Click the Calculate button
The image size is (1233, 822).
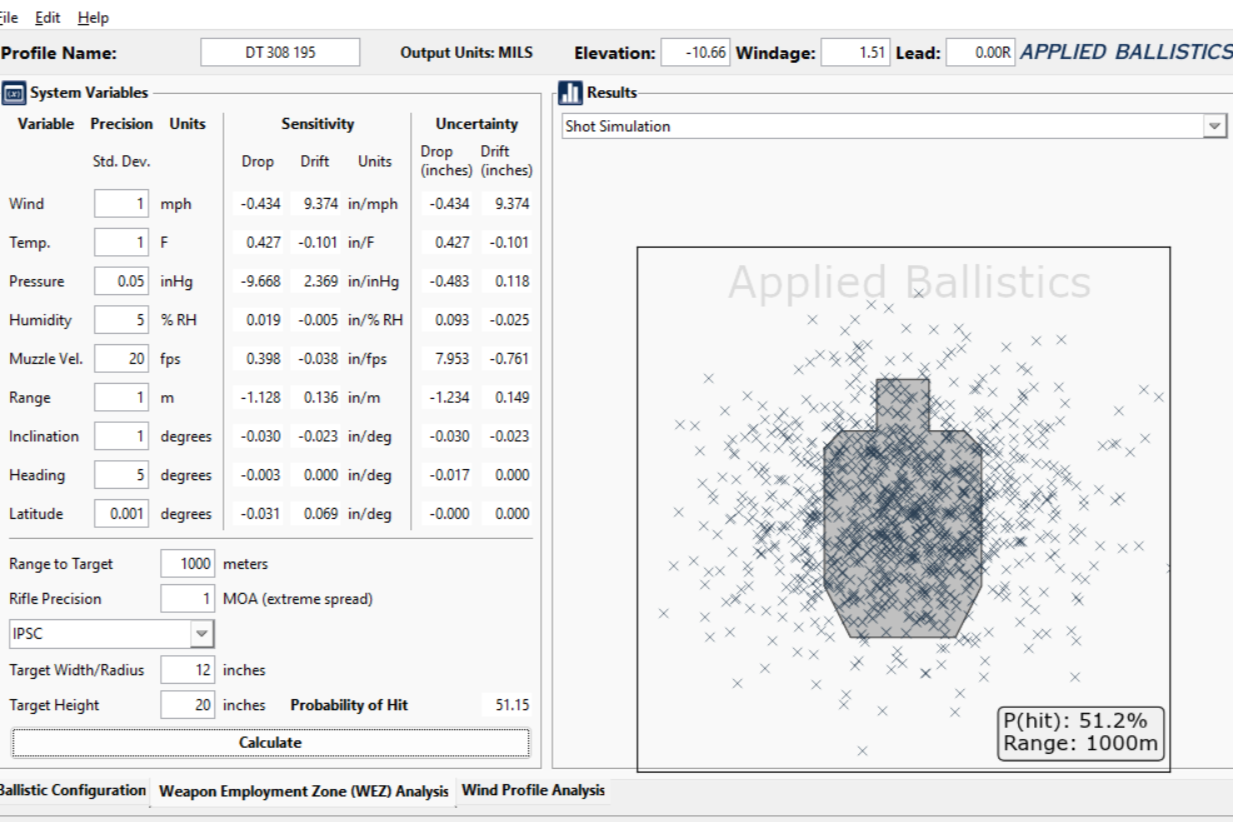coord(270,743)
